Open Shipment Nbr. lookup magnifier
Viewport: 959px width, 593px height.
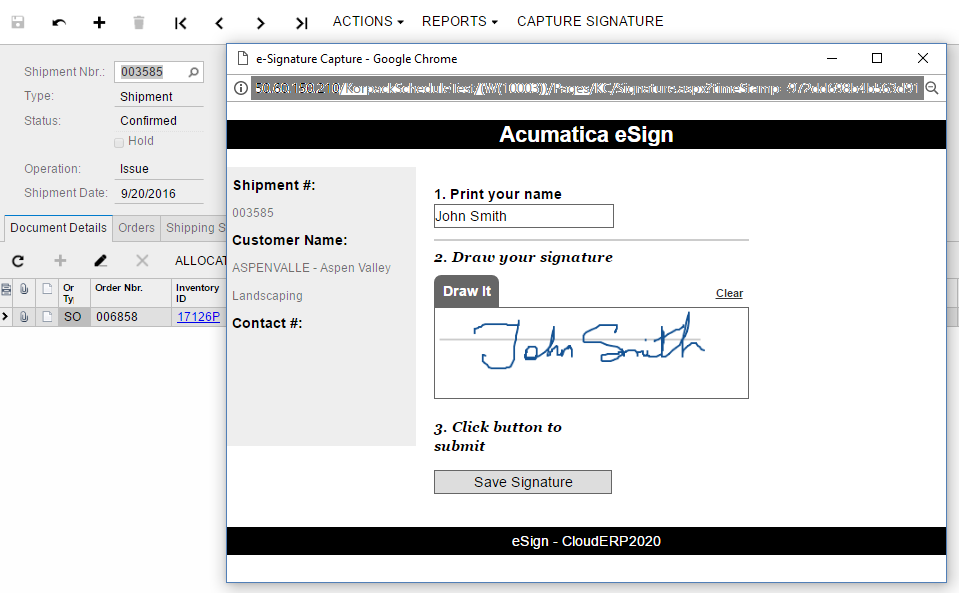pyautogui.click(x=194, y=72)
